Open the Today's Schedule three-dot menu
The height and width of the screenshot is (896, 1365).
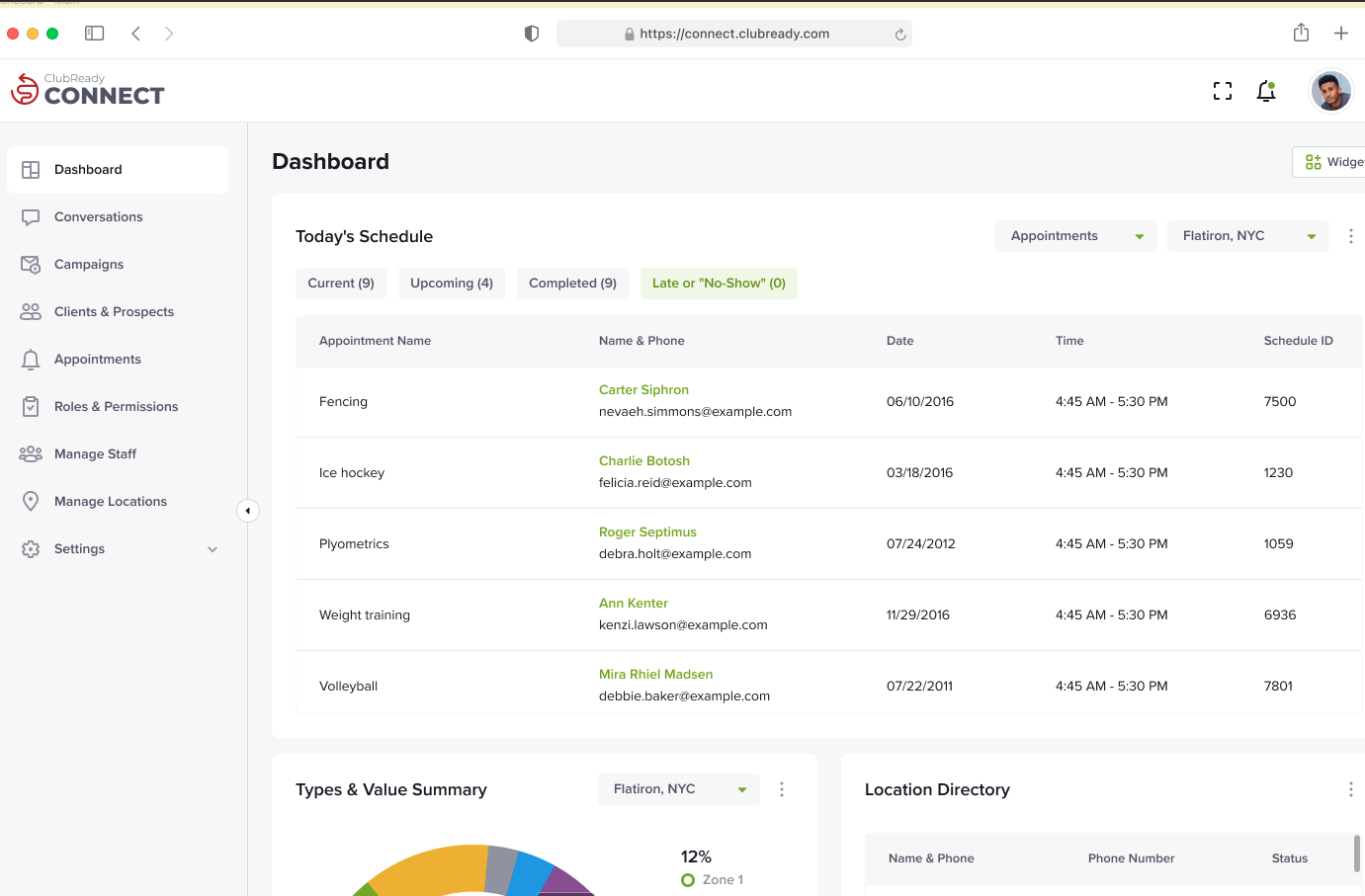[1350, 236]
